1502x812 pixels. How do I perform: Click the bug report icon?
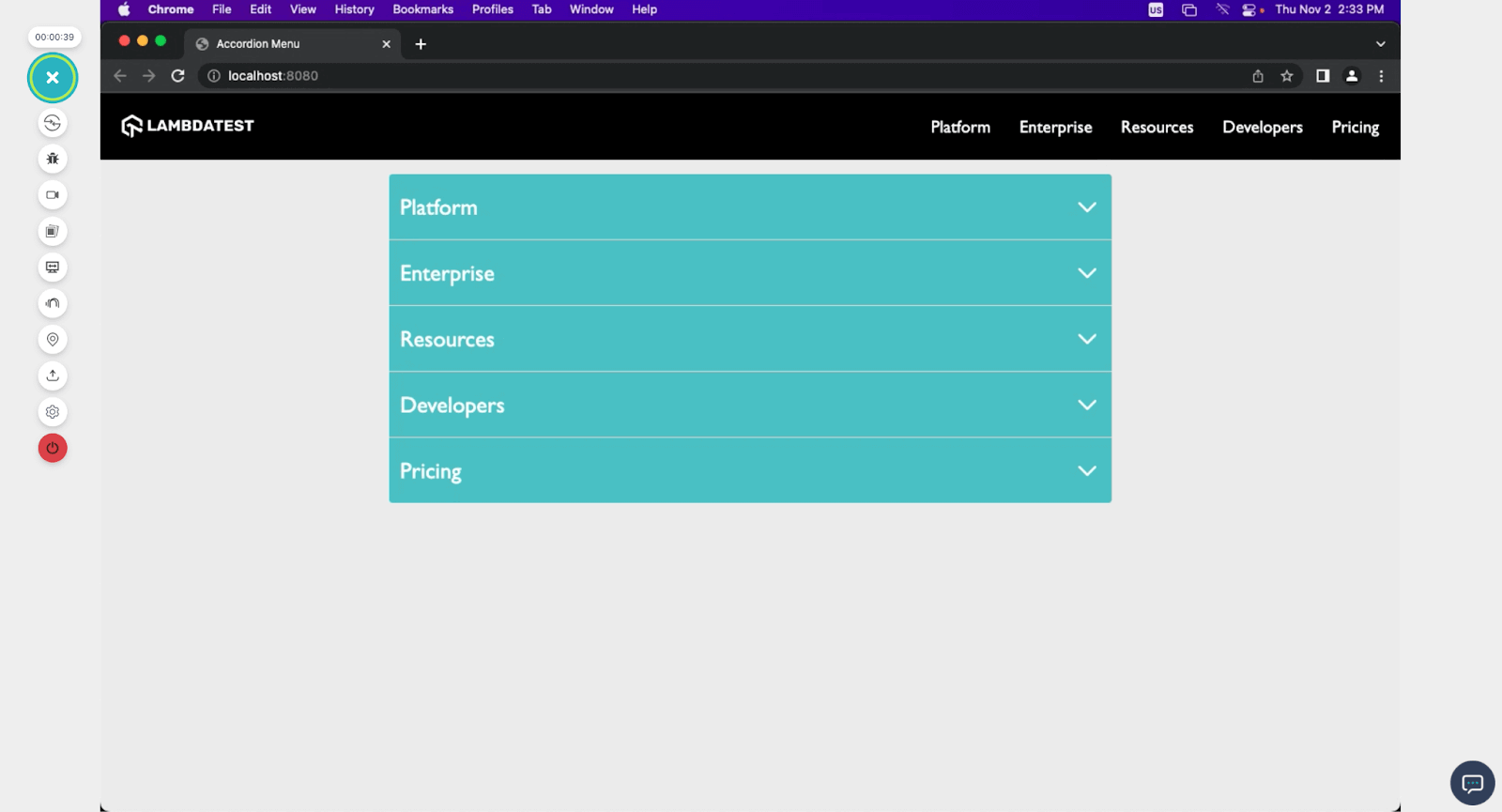53,159
